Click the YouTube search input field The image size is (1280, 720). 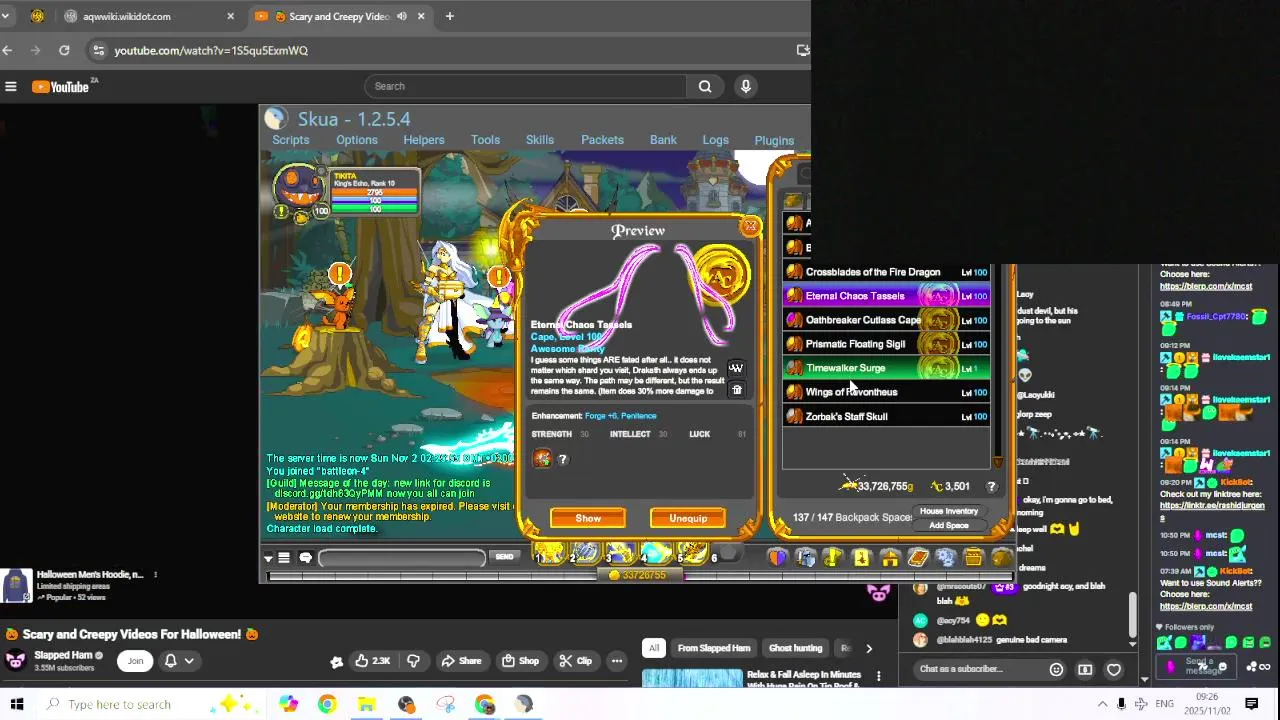point(525,86)
